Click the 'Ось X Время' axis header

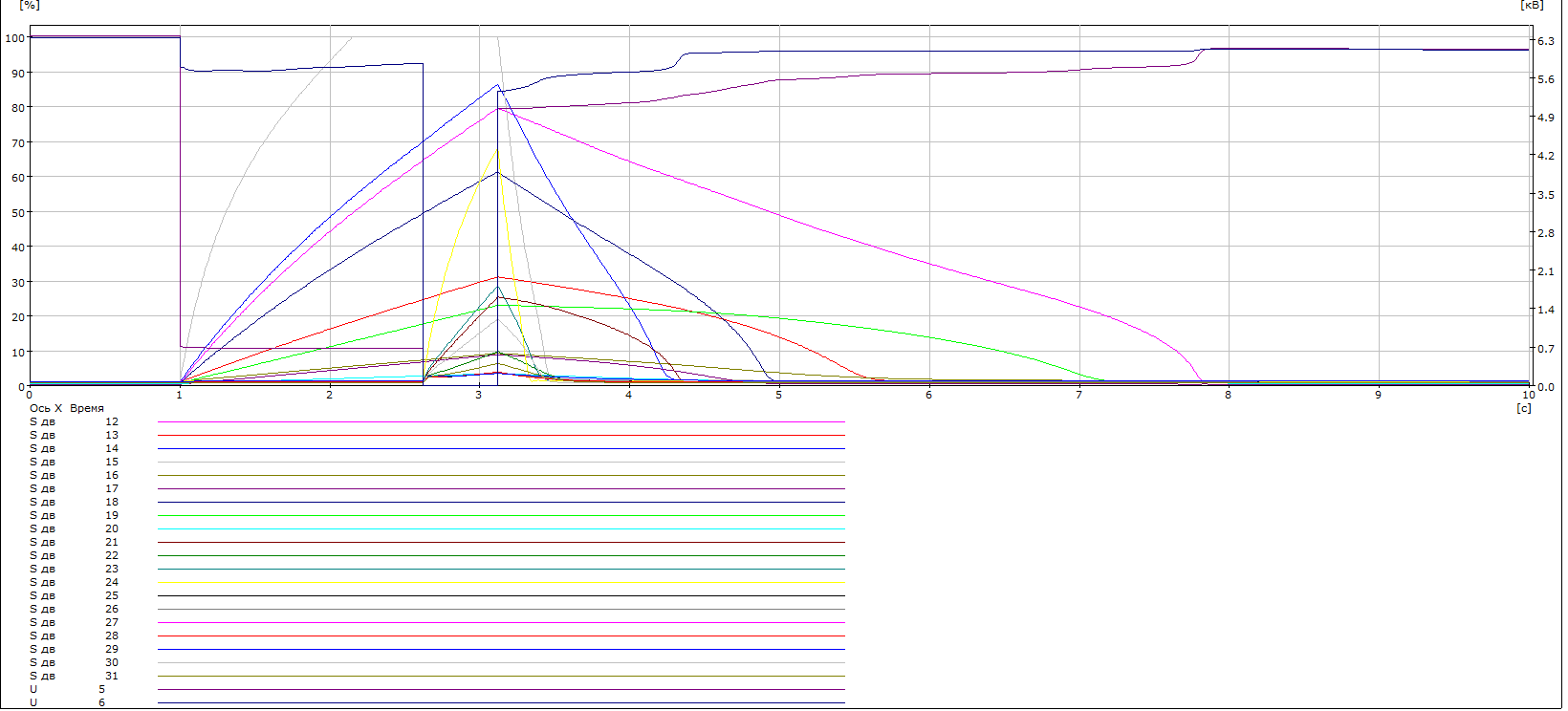[66, 408]
